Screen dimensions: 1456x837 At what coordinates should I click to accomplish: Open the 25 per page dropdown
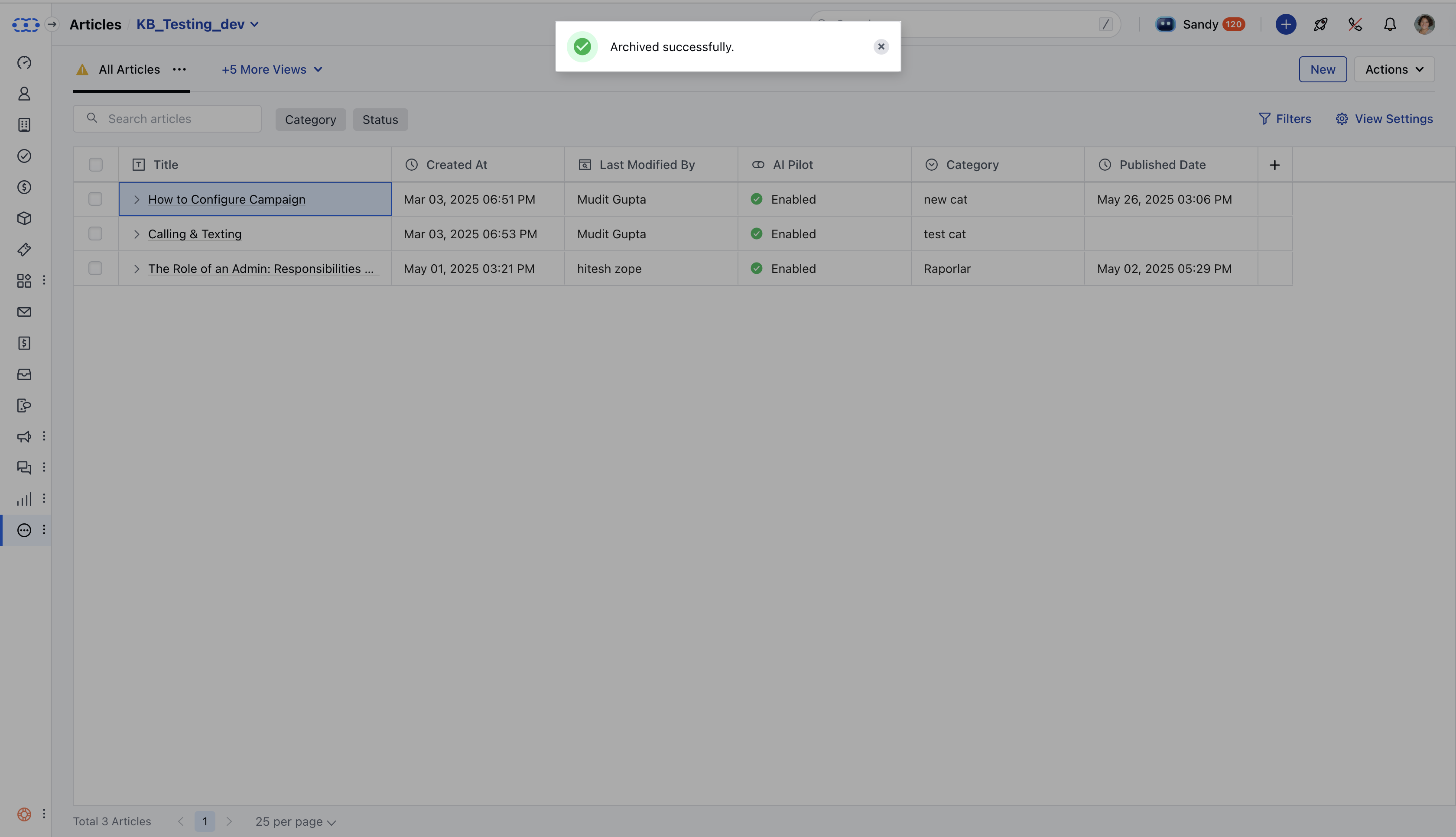click(296, 821)
